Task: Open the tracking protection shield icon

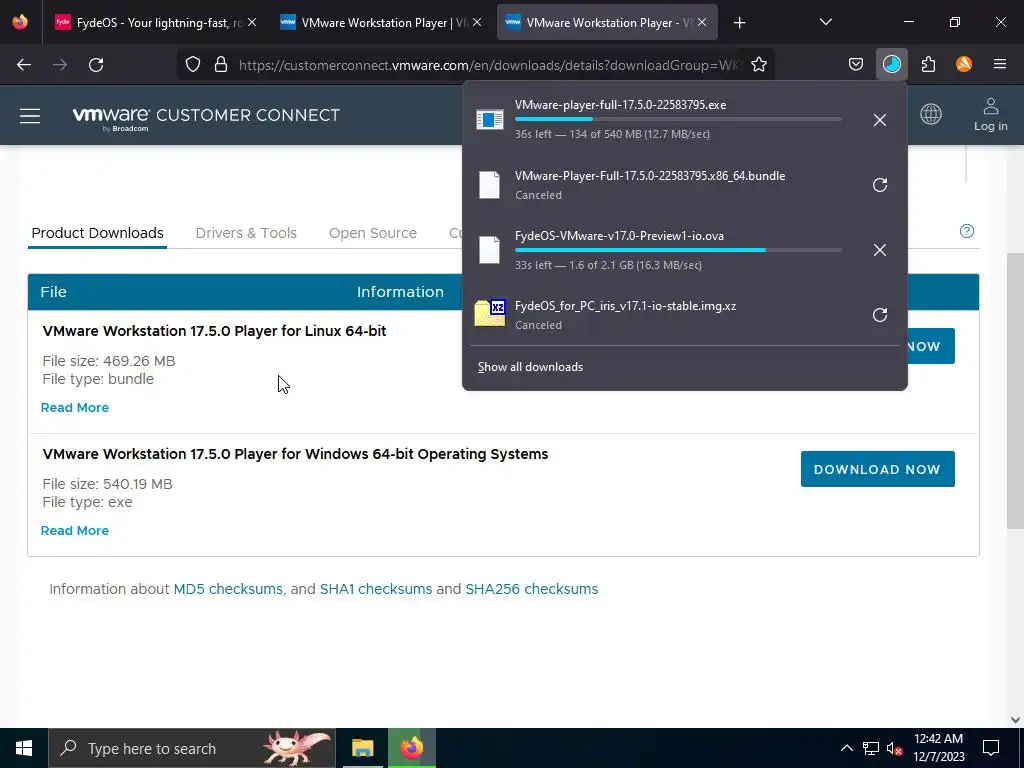Action: 193,65
